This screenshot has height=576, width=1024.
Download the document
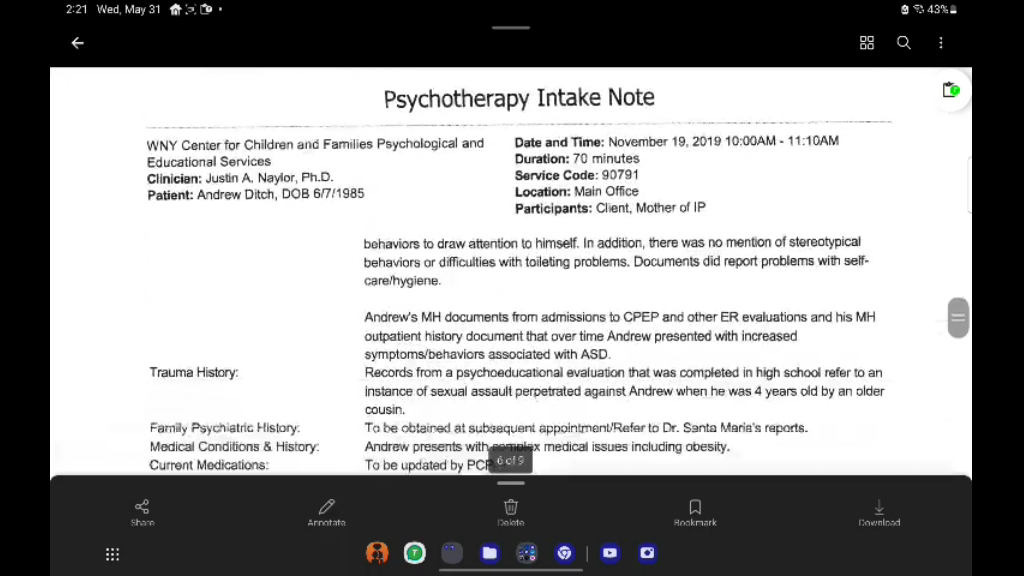pyautogui.click(x=879, y=513)
